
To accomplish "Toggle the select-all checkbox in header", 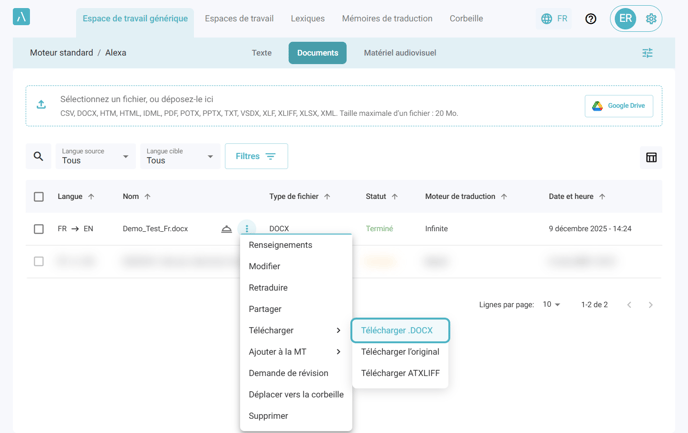I will (39, 197).
